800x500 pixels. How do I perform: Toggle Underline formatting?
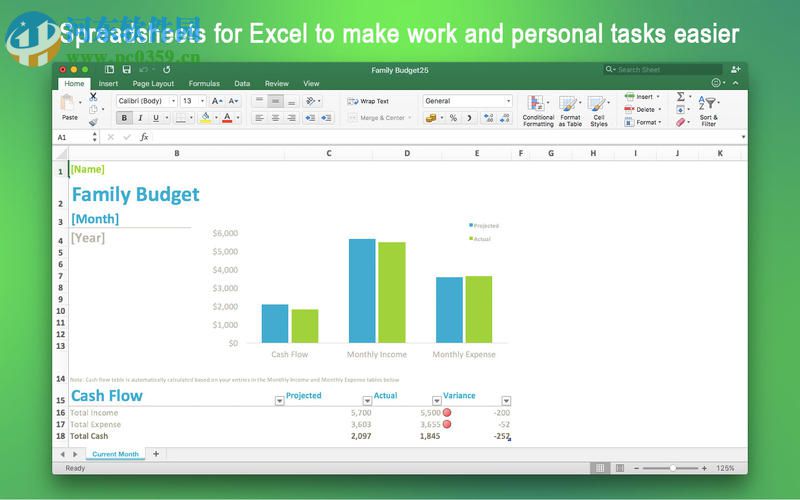click(x=156, y=118)
